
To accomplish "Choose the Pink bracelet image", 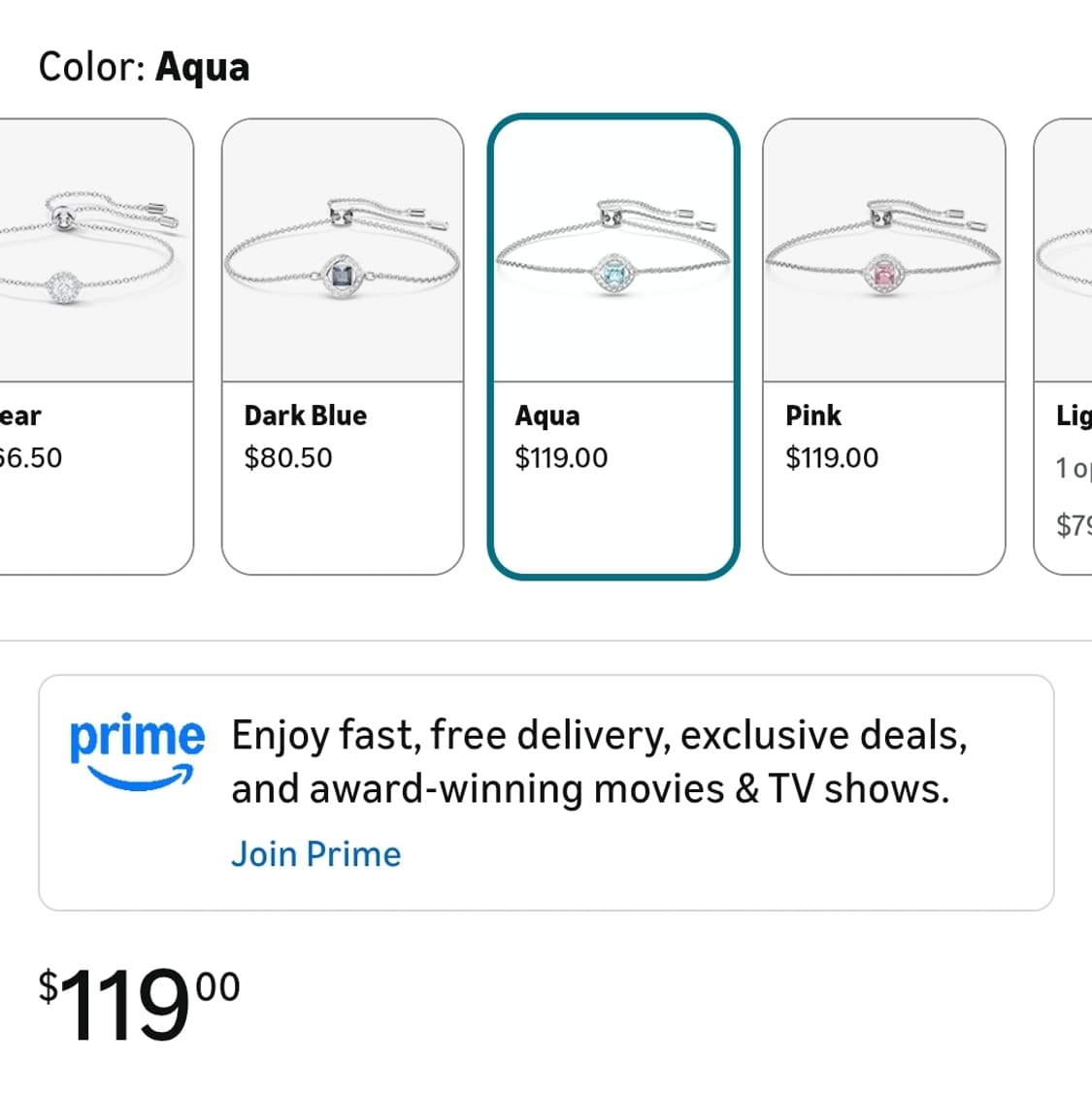I will [883, 251].
